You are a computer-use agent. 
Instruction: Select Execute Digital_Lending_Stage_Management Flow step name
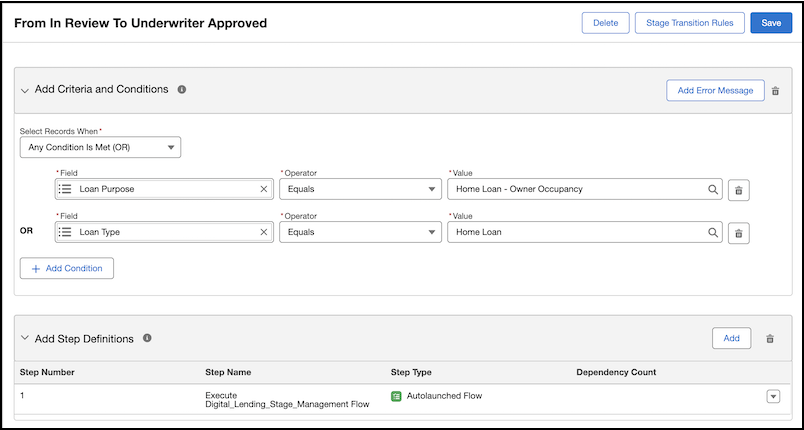287,400
